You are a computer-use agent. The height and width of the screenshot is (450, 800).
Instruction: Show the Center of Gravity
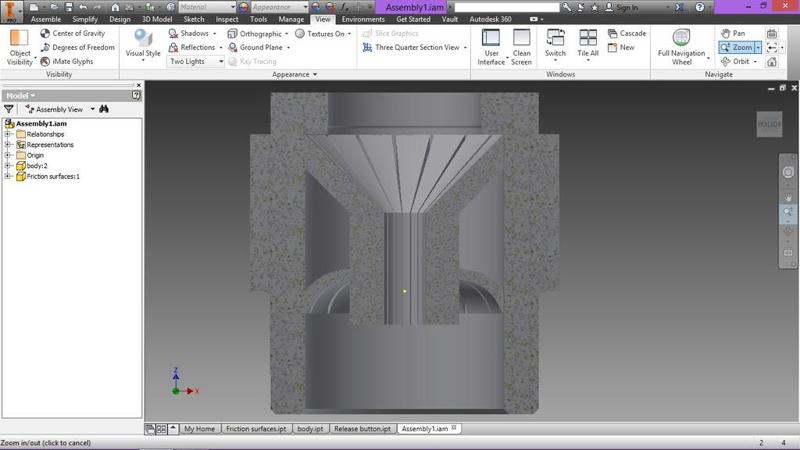(78, 33)
